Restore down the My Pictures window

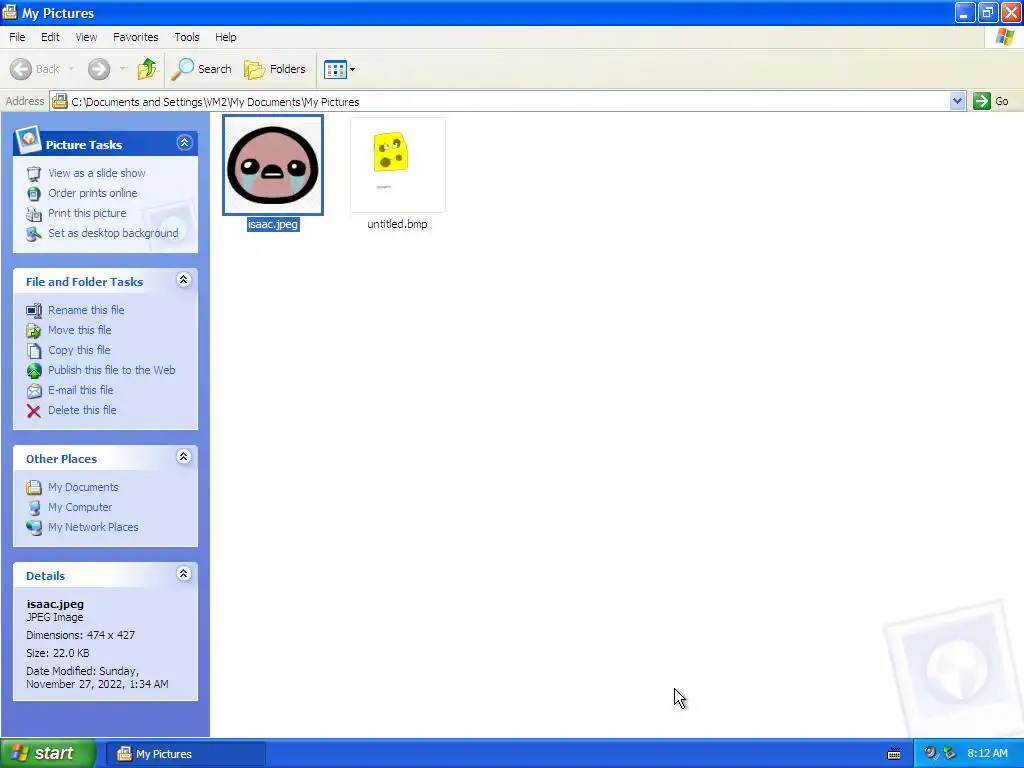tap(987, 12)
